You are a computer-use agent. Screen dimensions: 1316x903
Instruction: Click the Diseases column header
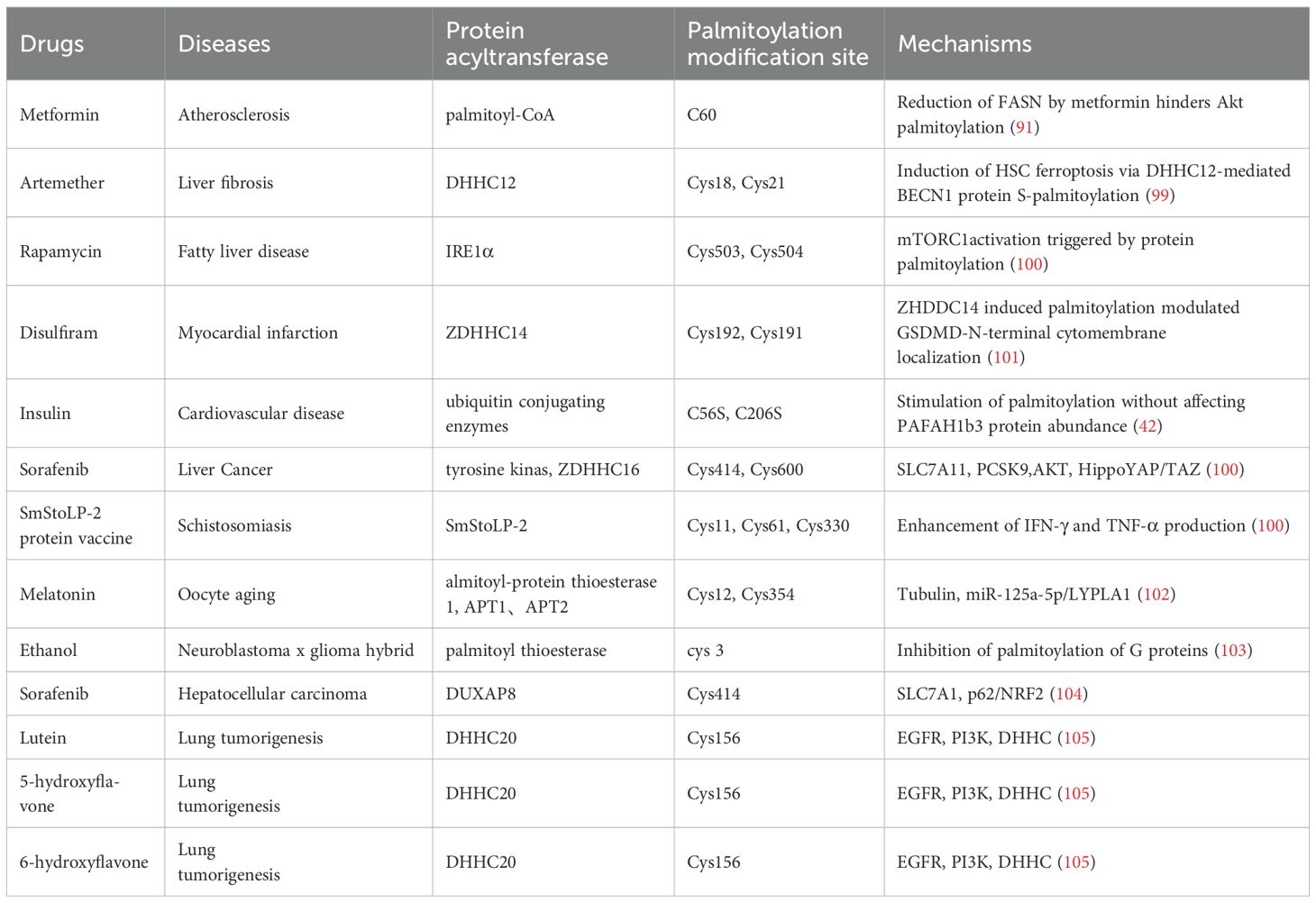point(224,44)
